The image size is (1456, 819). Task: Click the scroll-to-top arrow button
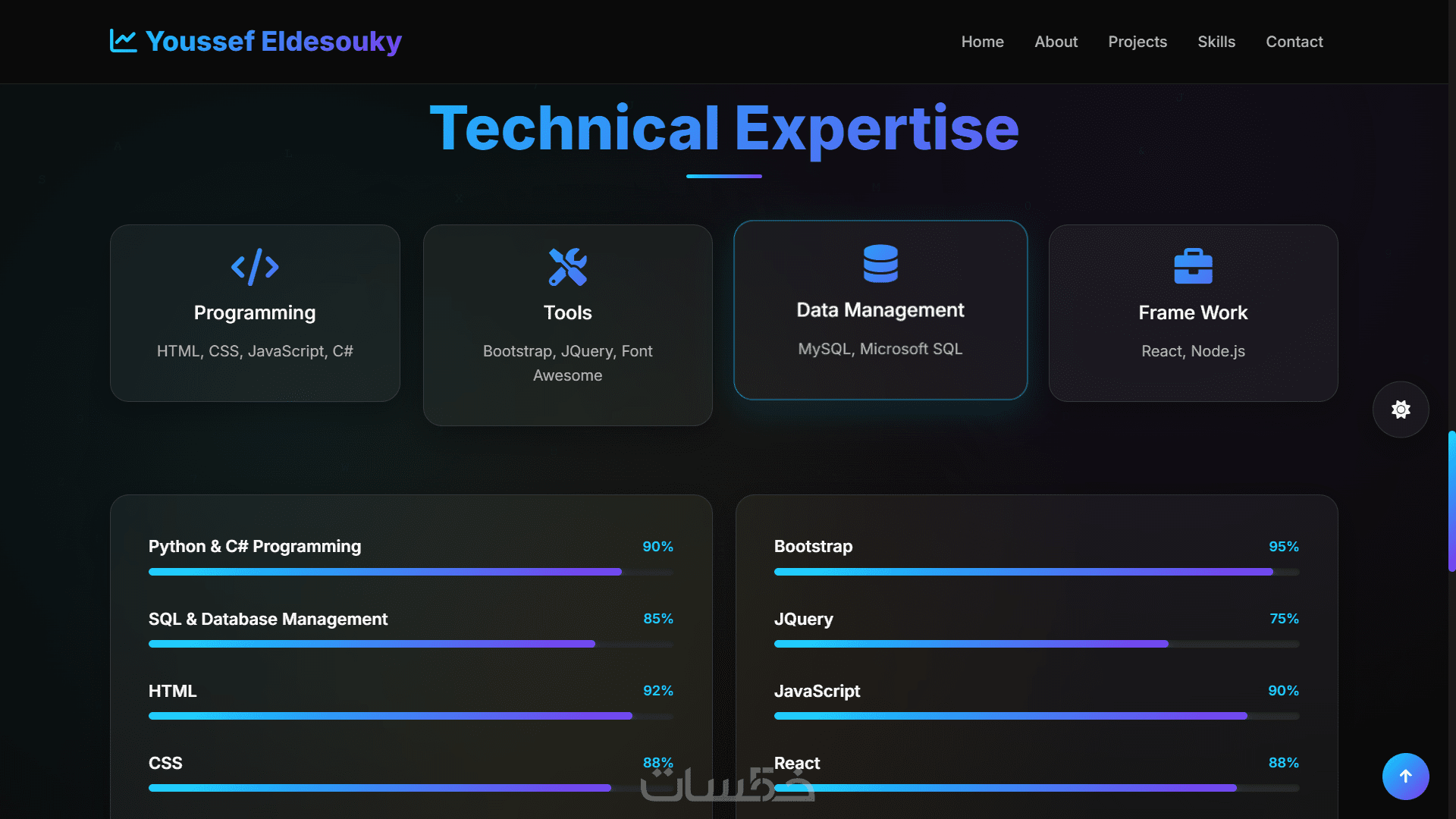tap(1405, 776)
